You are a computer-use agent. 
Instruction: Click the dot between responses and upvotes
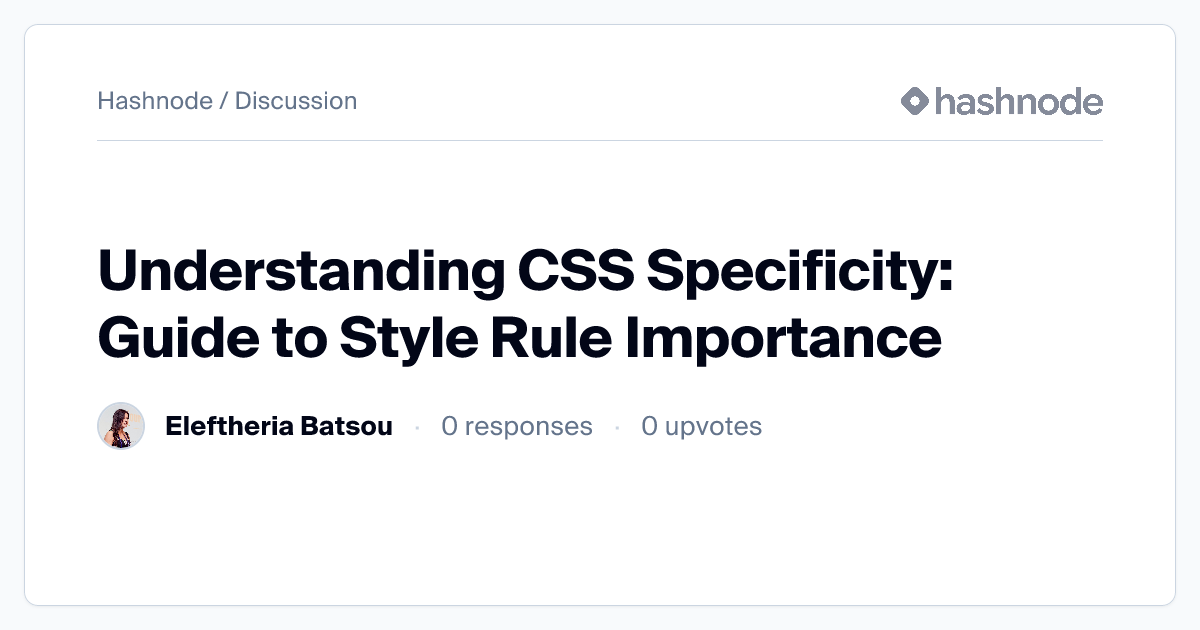click(x=617, y=428)
